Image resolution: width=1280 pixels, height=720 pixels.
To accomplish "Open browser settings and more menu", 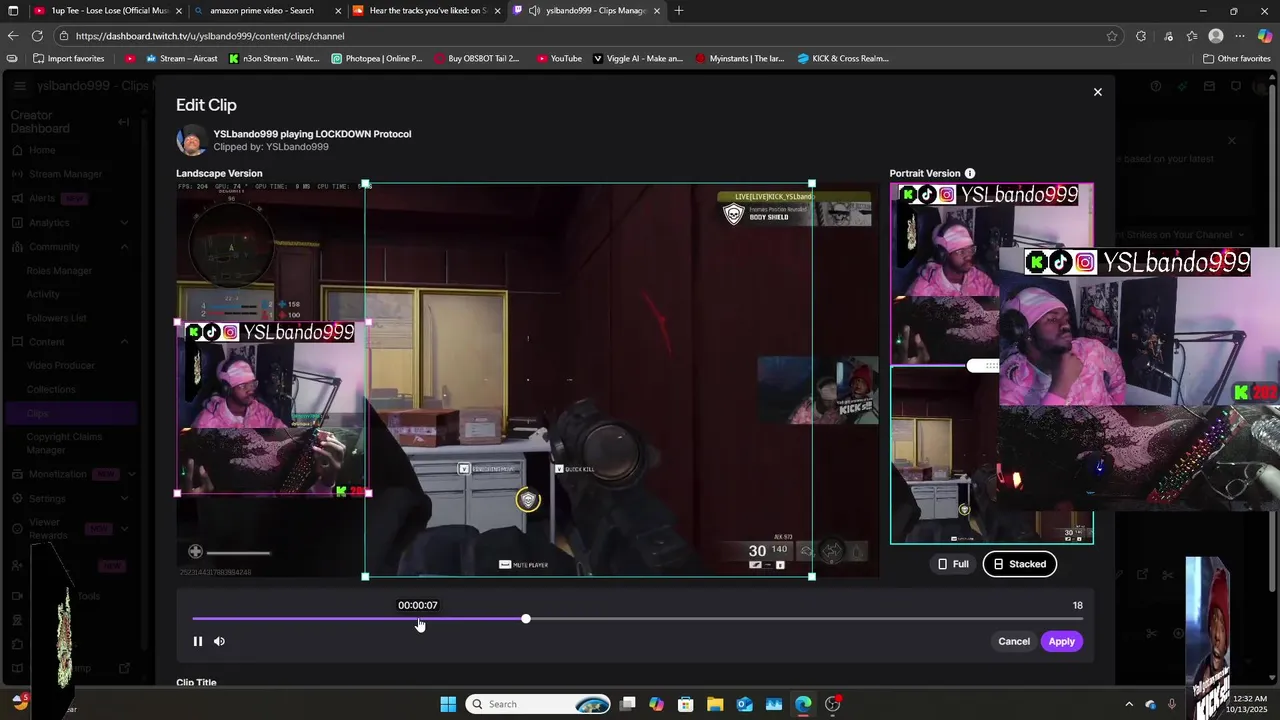I will click(x=1240, y=36).
